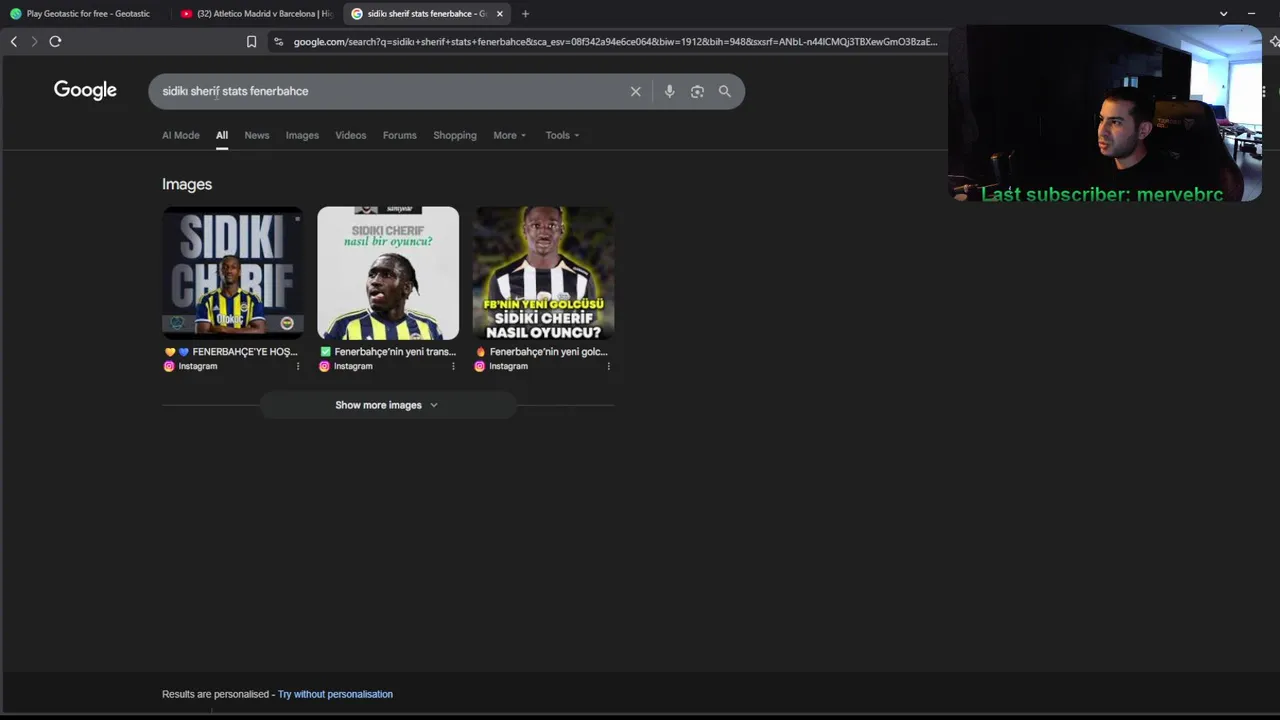Switch to Shopping results tab
This screenshot has width=1280, height=720.
pos(455,135)
